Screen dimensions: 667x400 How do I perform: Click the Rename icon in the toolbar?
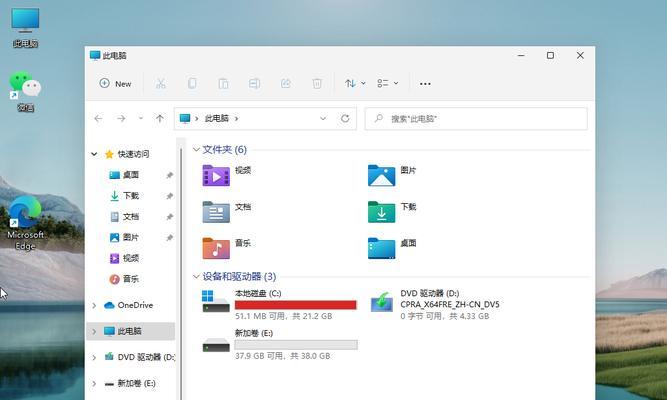[254, 83]
